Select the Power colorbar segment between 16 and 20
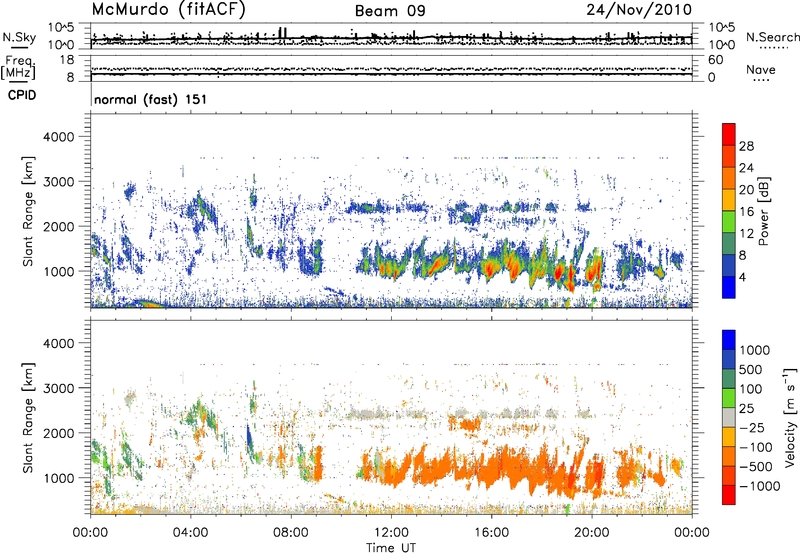The image size is (800, 554). click(x=729, y=199)
